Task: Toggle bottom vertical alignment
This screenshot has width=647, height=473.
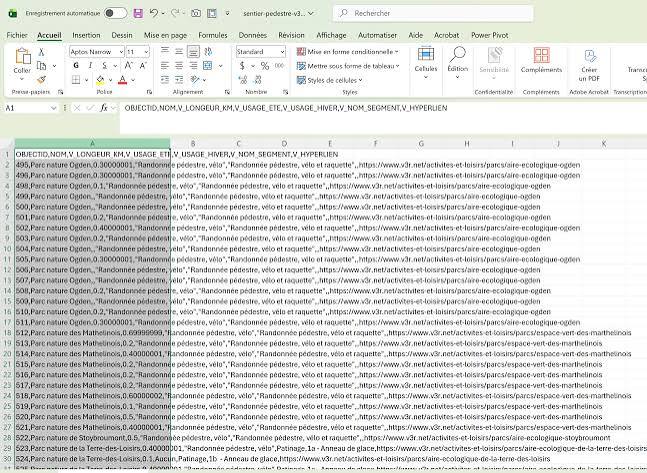Action: (193, 51)
